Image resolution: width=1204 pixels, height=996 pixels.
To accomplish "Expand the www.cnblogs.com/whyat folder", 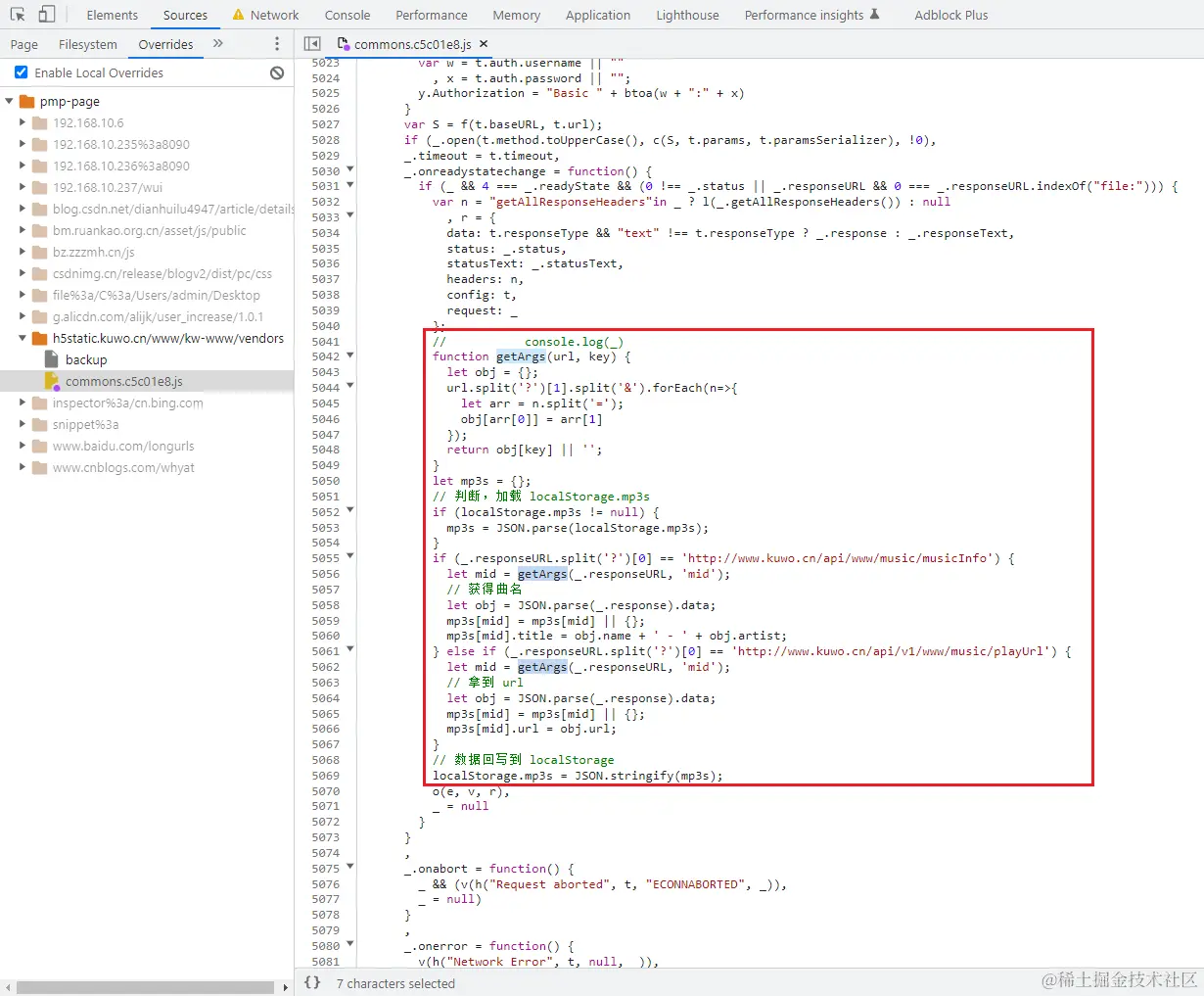I will [x=22, y=468].
